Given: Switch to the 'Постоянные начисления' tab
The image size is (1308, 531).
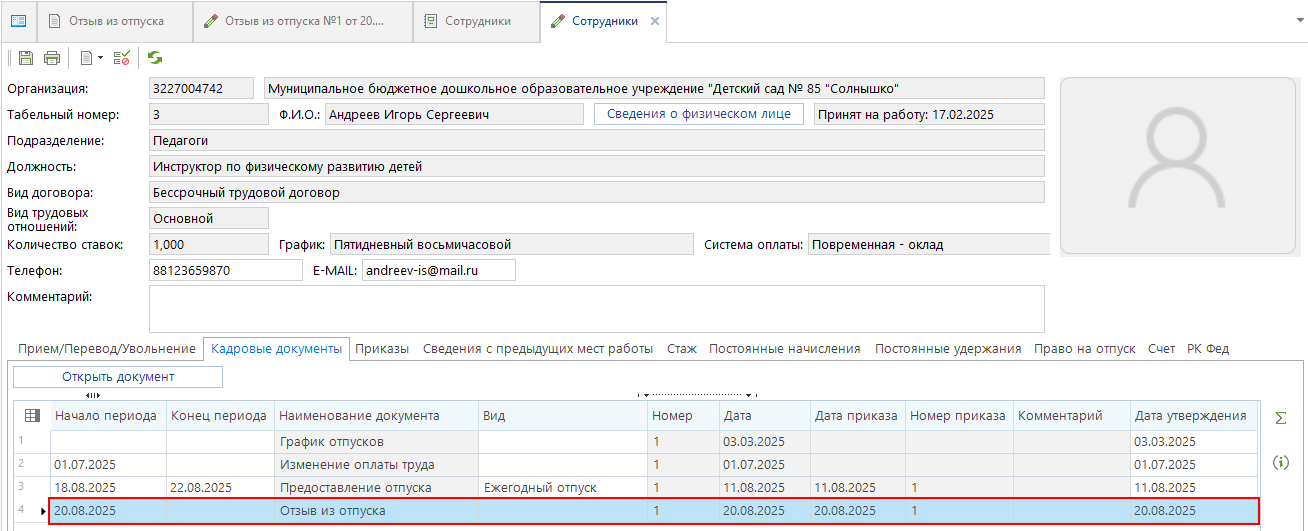Looking at the screenshot, I should pos(784,349).
